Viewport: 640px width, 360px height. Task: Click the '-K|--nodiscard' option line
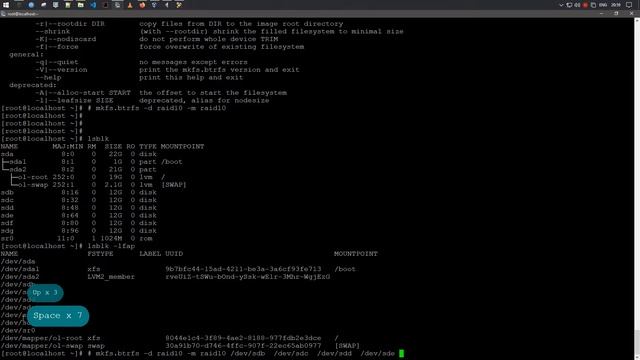pyautogui.click(x=157, y=39)
